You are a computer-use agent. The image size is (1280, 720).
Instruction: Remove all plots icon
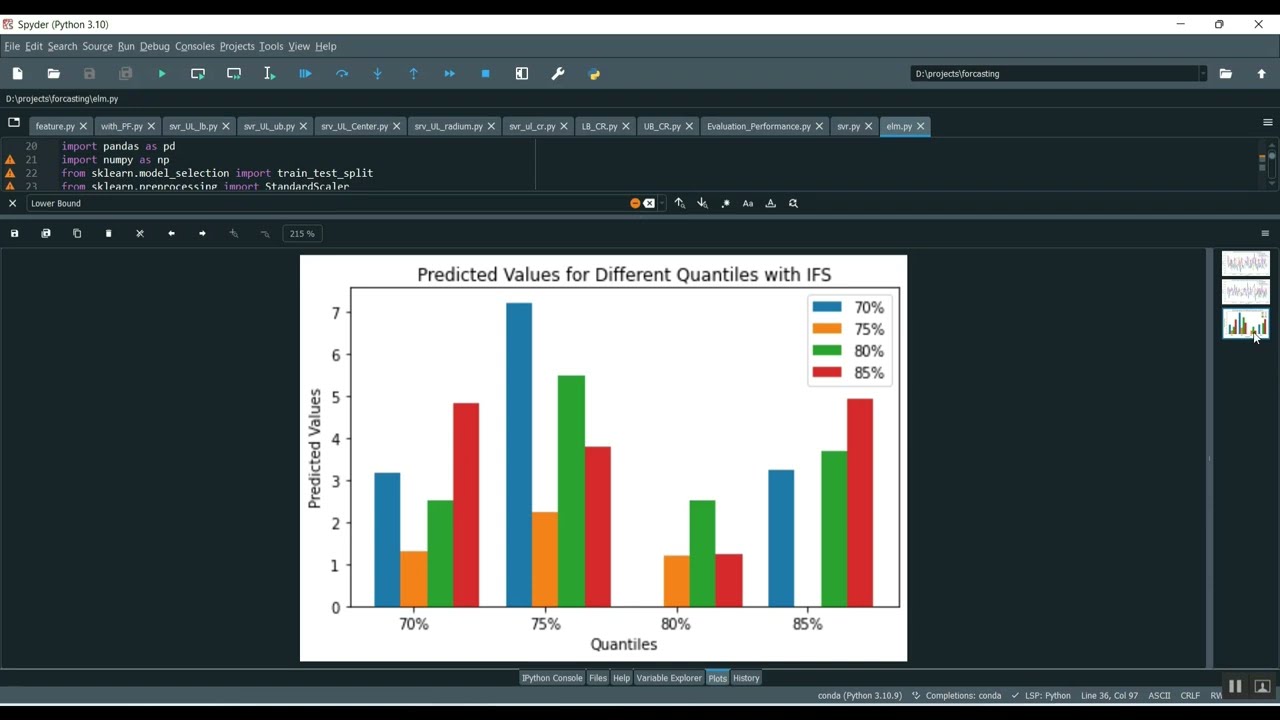tap(140, 234)
